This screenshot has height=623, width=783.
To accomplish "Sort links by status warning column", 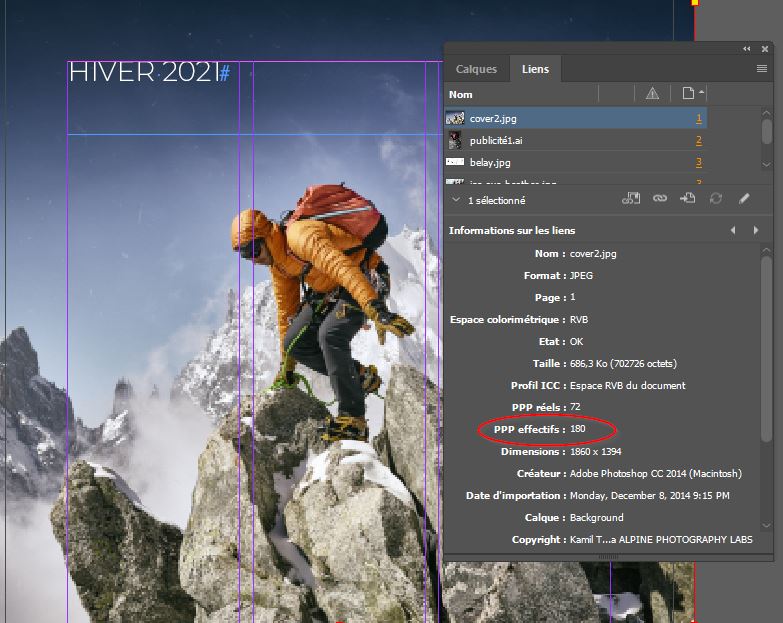I will click(x=652, y=93).
